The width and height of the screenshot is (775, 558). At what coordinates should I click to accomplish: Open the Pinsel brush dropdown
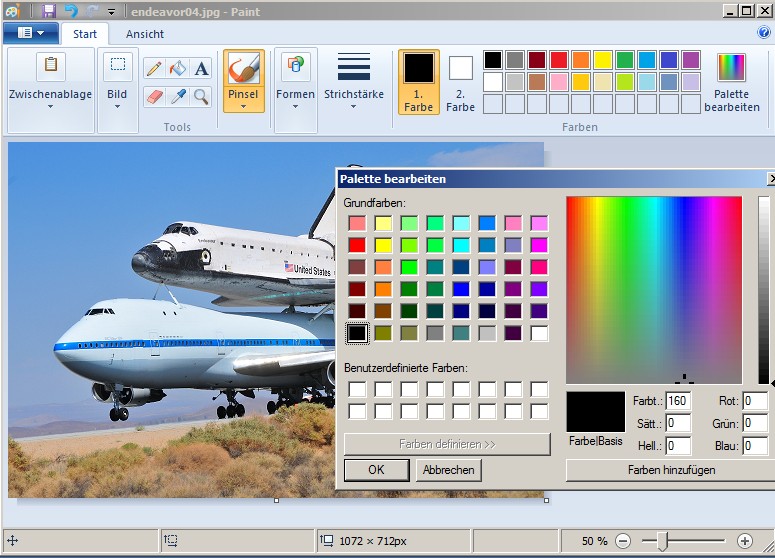tap(244, 101)
